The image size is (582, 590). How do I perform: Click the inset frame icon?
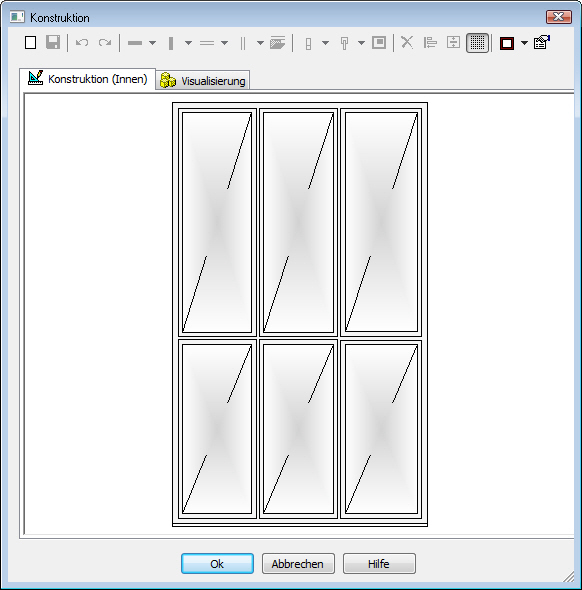point(379,43)
